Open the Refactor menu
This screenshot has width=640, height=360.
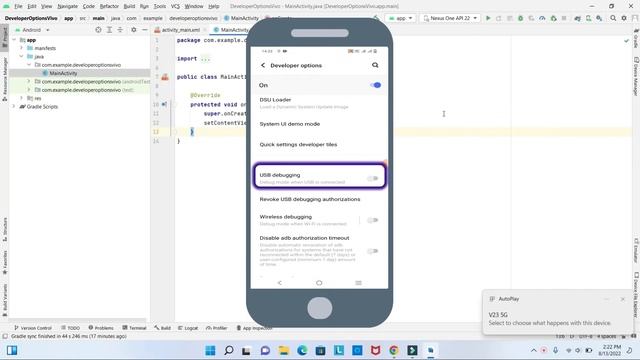tap(109, 6)
